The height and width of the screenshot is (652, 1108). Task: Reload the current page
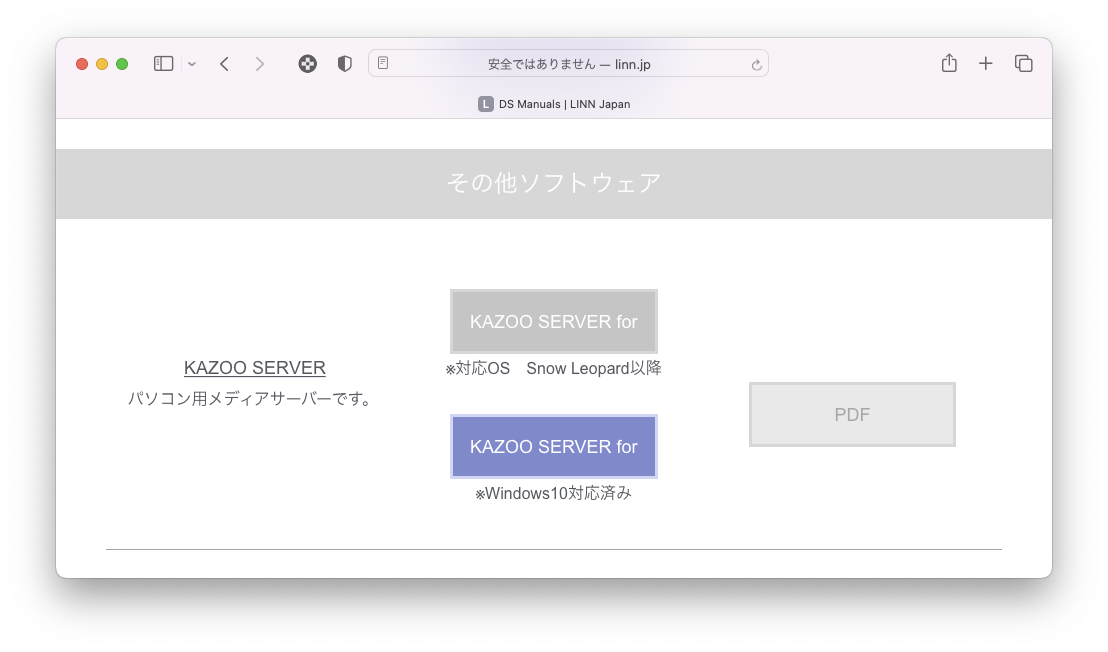click(x=756, y=64)
